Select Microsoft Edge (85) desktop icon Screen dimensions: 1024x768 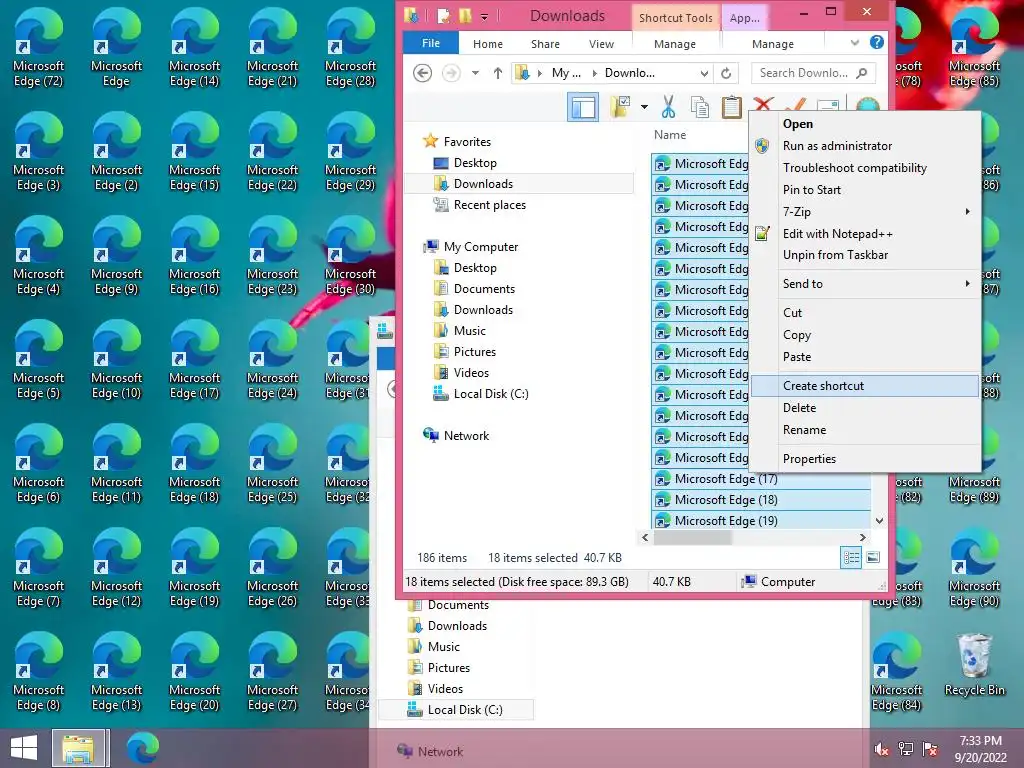pyautogui.click(x=974, y=48)
